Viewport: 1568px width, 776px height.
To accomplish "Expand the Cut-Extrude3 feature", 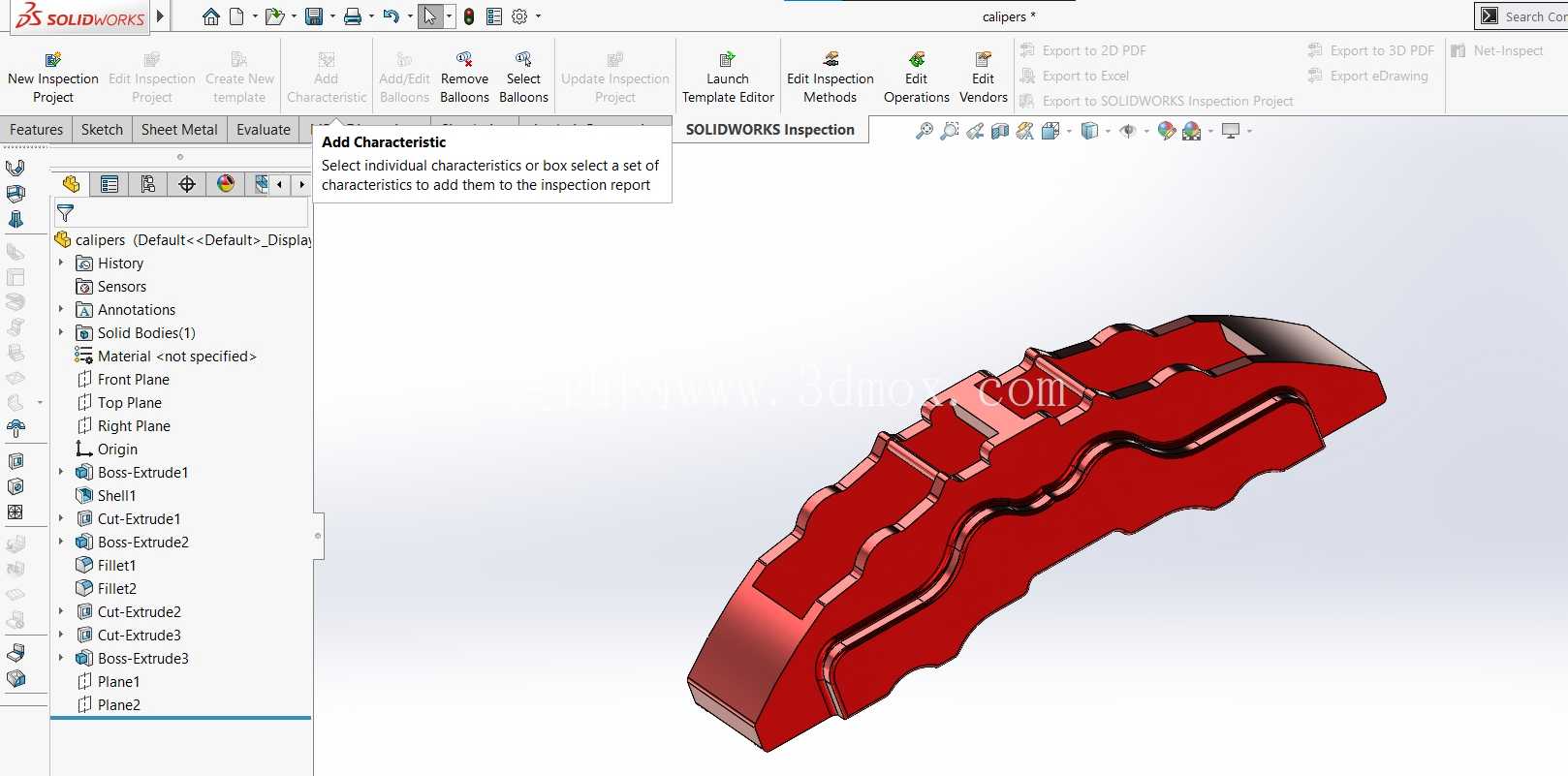I will [61, 635].
